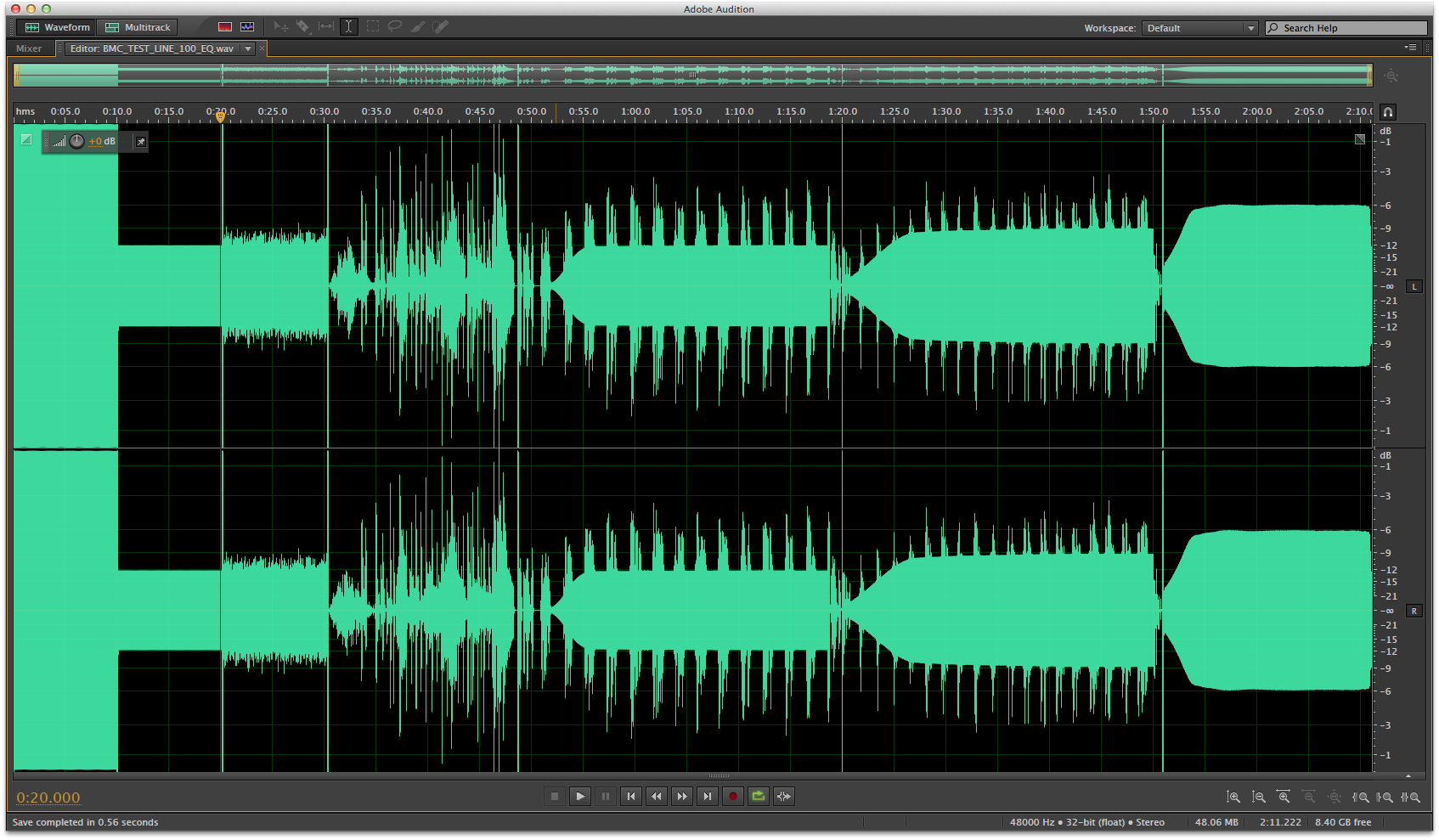The width and height of the screenshot is (1439, 840).
Task: Click the Search Help field
Action: coord(1346,28)
